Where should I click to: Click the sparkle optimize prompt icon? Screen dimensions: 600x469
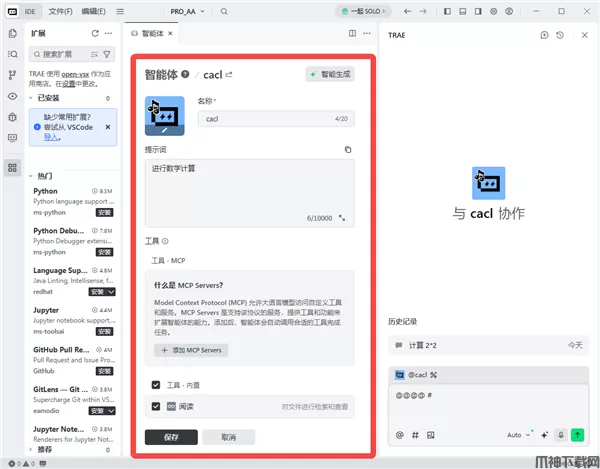[x=544, y=435]
